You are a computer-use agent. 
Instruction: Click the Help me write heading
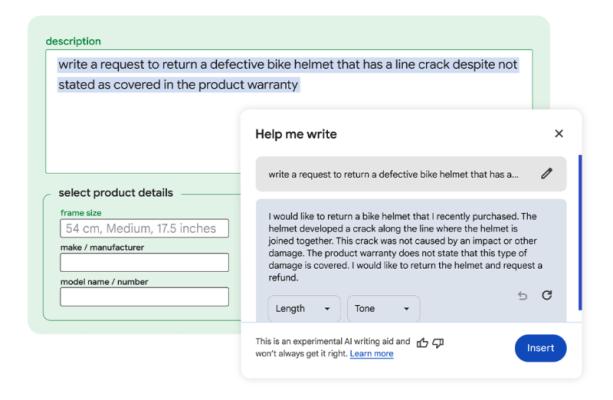coord(296,134)
